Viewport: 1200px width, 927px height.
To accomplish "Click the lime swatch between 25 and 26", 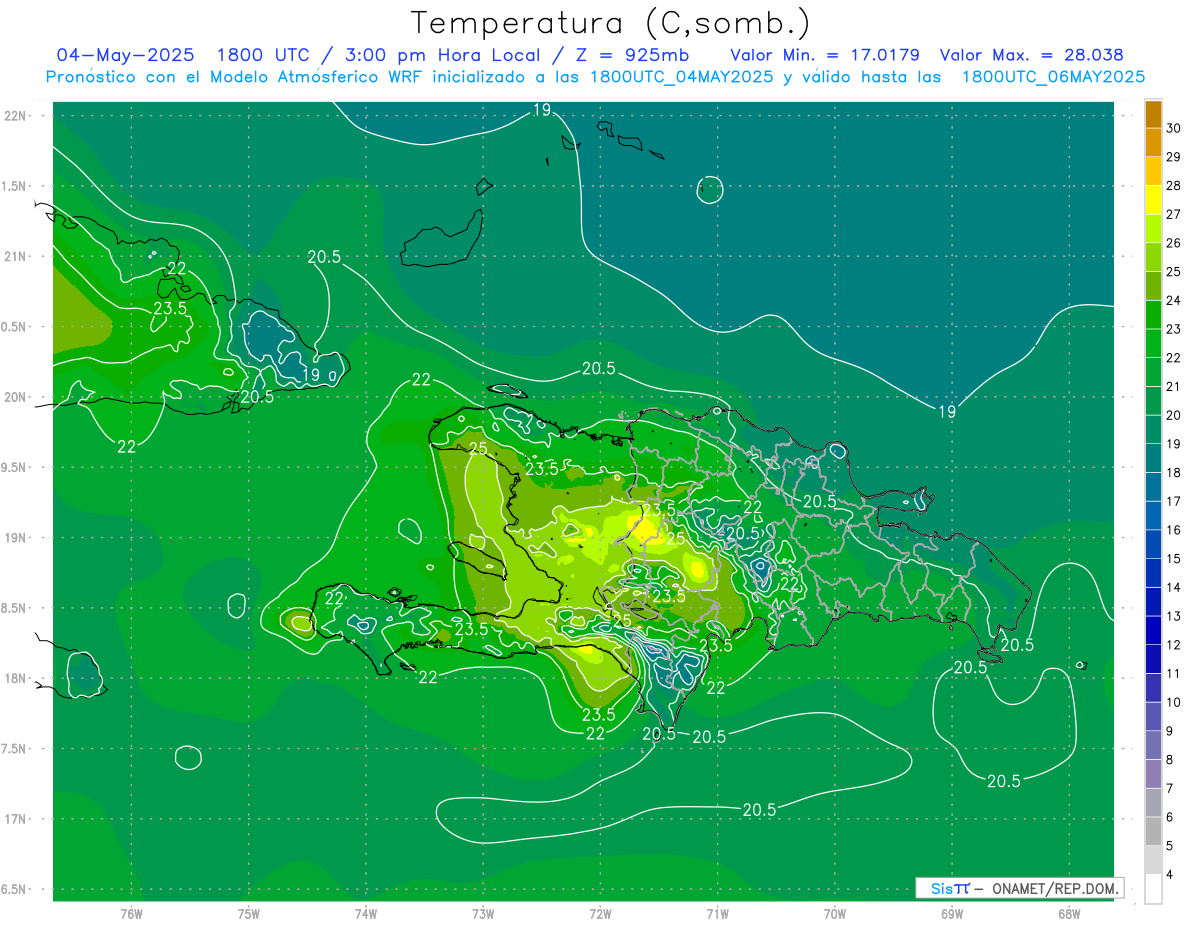I will tap(1153, 258).
